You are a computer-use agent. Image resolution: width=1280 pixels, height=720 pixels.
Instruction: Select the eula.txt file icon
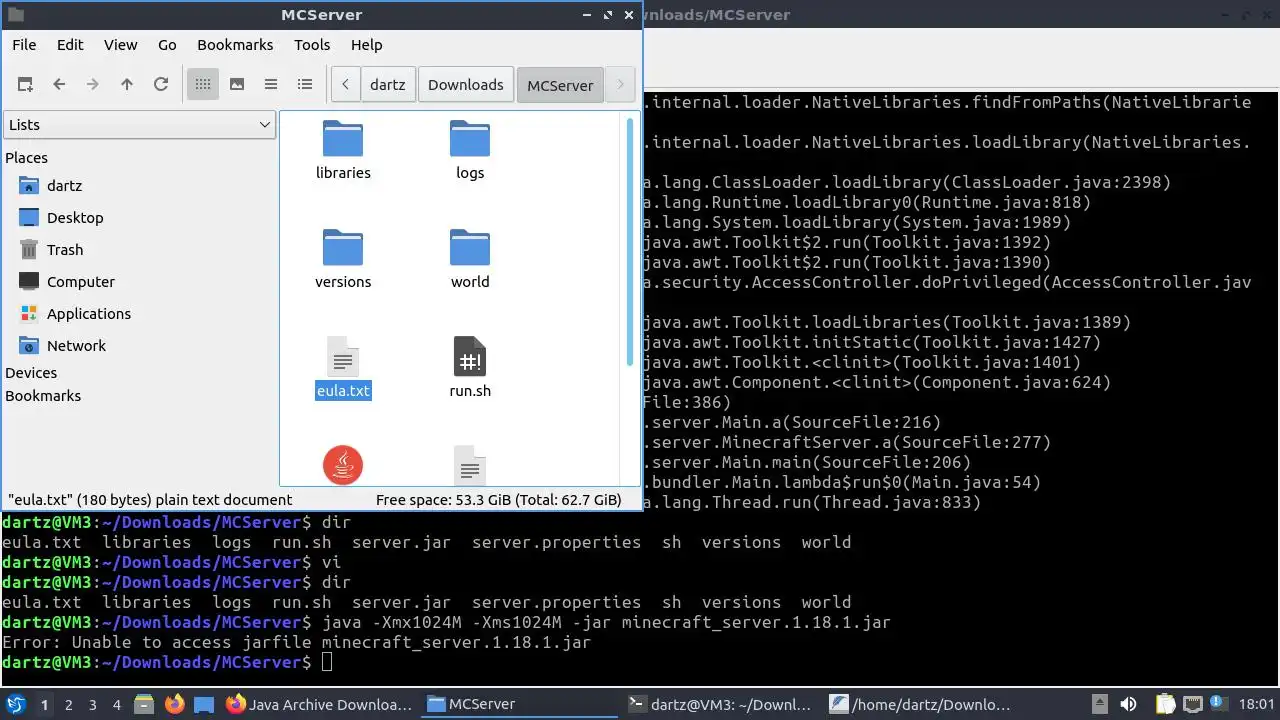click(x=343, y=357)
